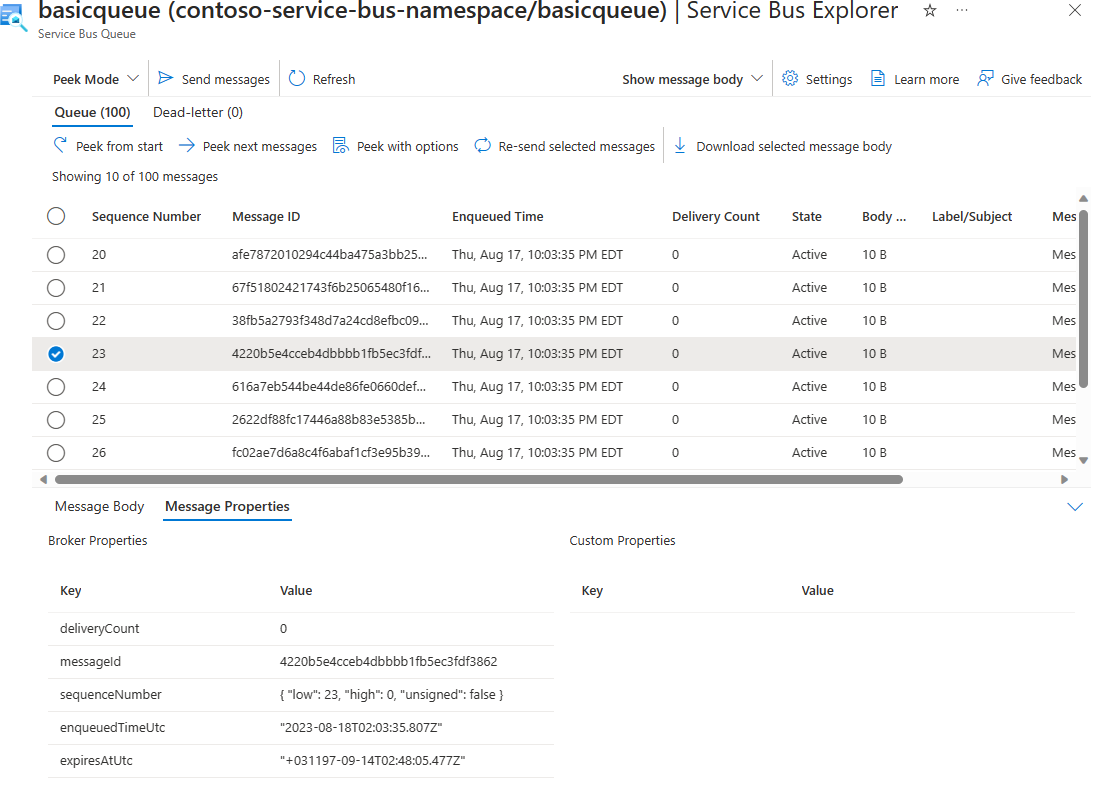Open the ellipsis more options menu
This screenshot has width=1109, height=794.
coord(962,10)
